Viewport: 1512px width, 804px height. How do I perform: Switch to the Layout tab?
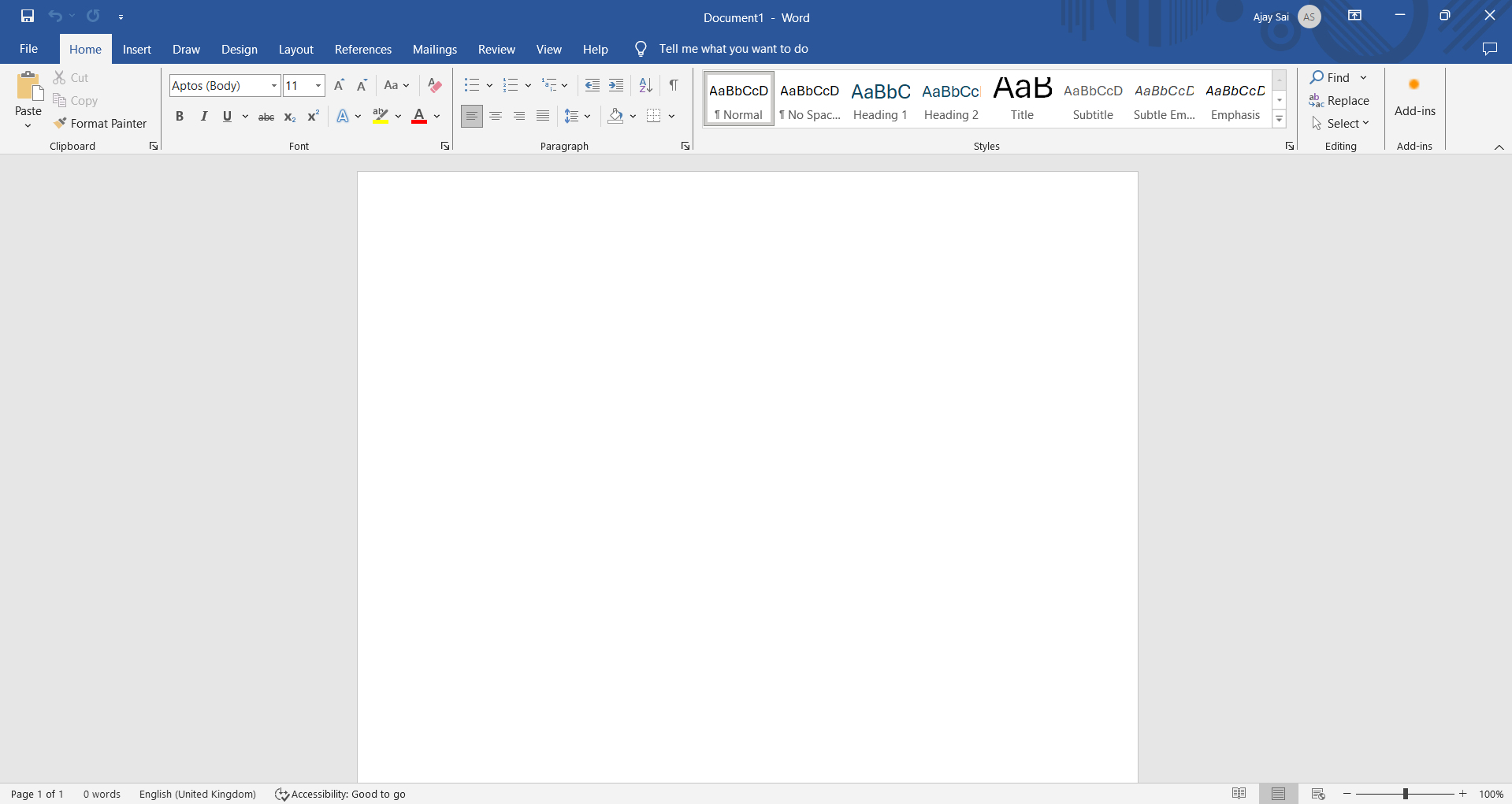click(x=295, y=49)
